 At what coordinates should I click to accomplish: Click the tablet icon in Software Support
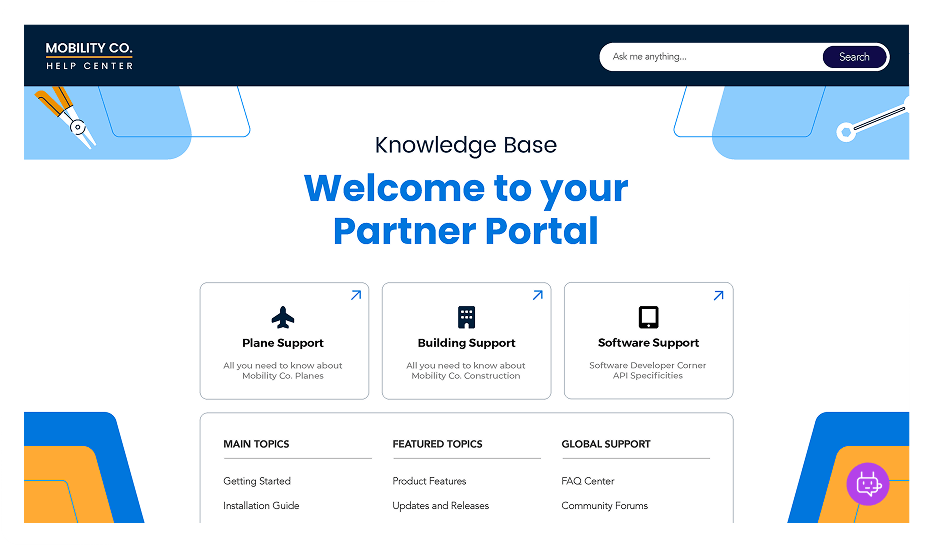pos(648,318)
